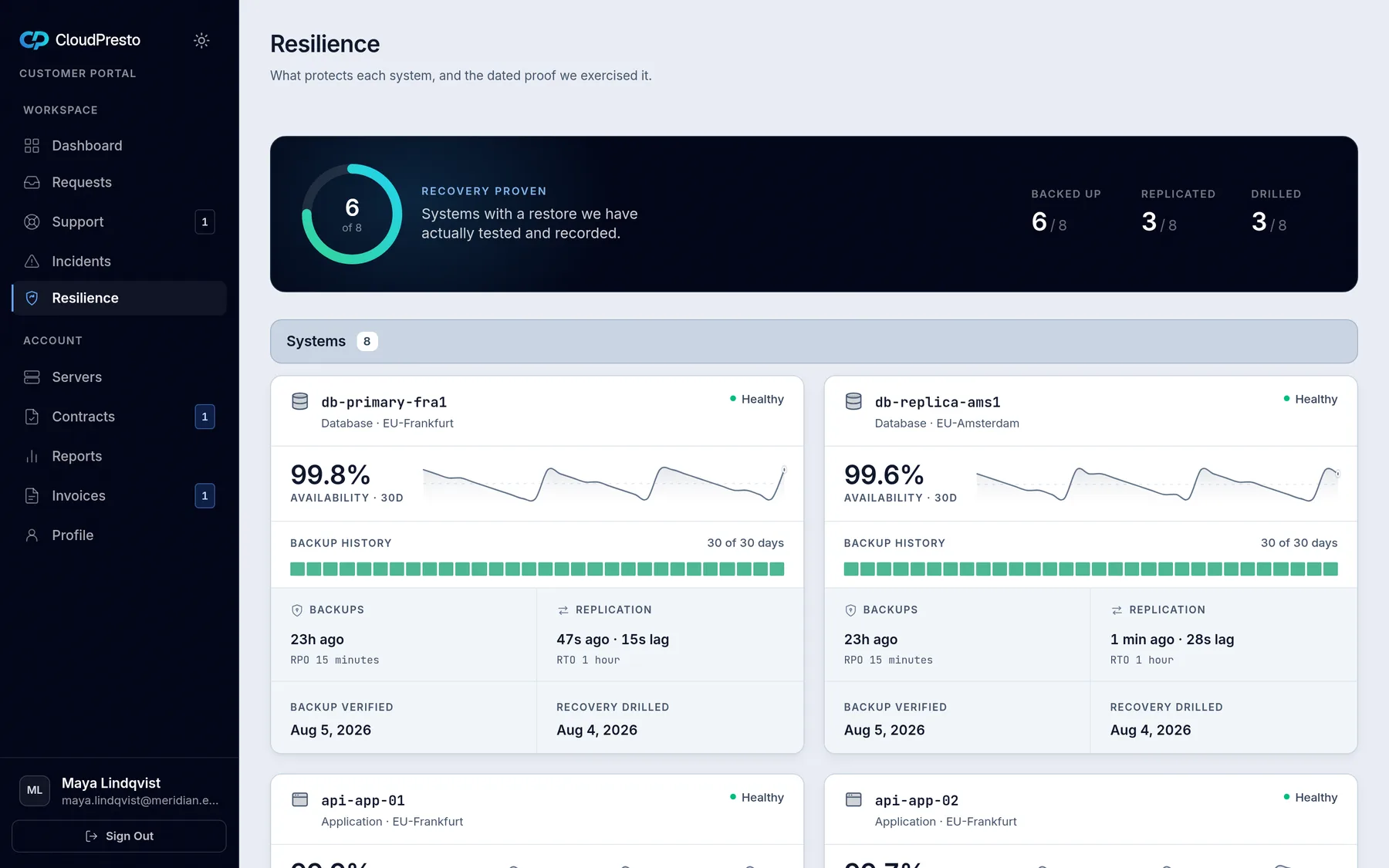Open the Profile page
Screen dimensions: 1389x868
[119, 535]
